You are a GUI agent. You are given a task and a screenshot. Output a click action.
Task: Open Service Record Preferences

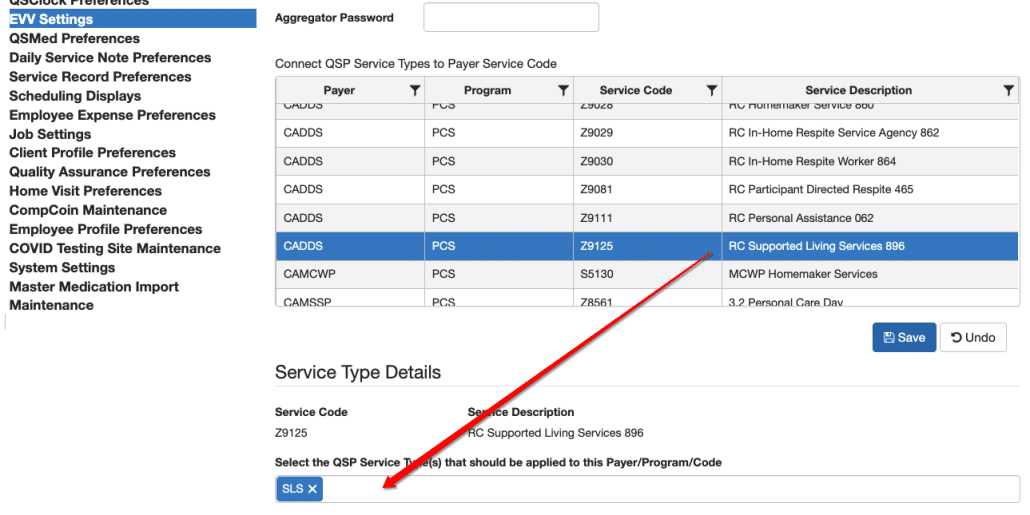(x=101, y=77)
